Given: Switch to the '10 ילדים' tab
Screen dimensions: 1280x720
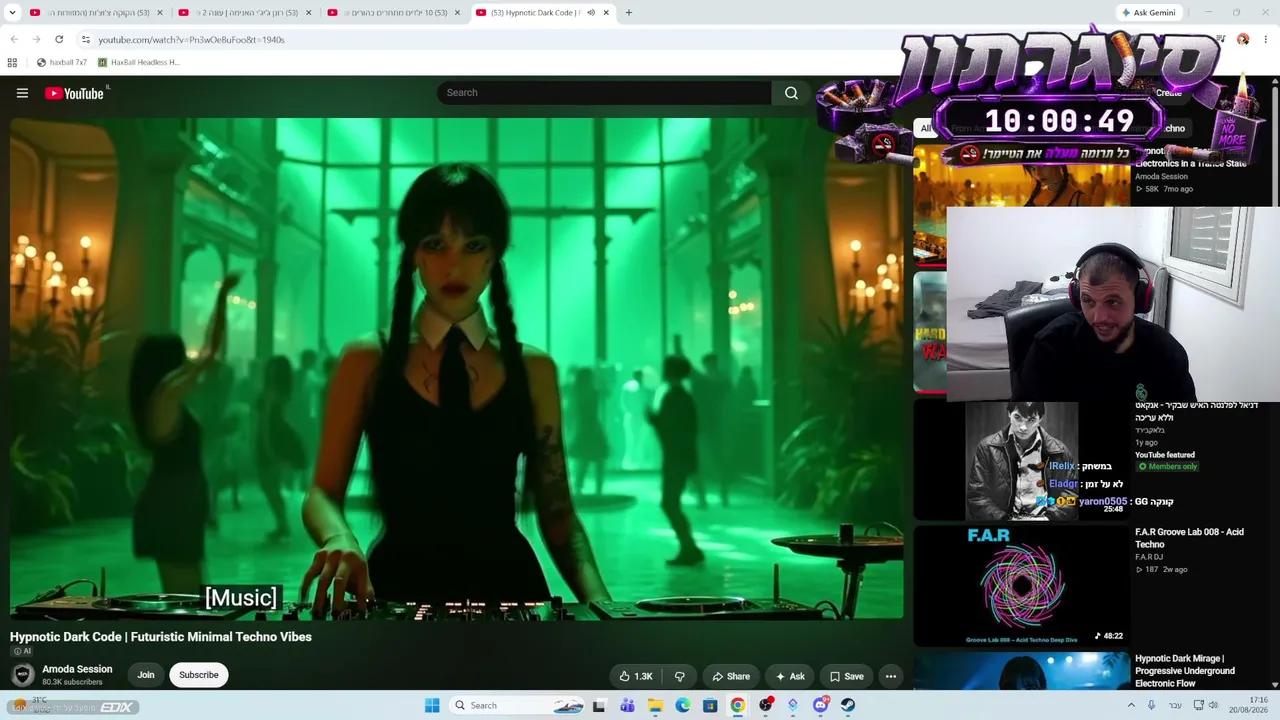Looking at the screenshot, I should coord(394,13).
